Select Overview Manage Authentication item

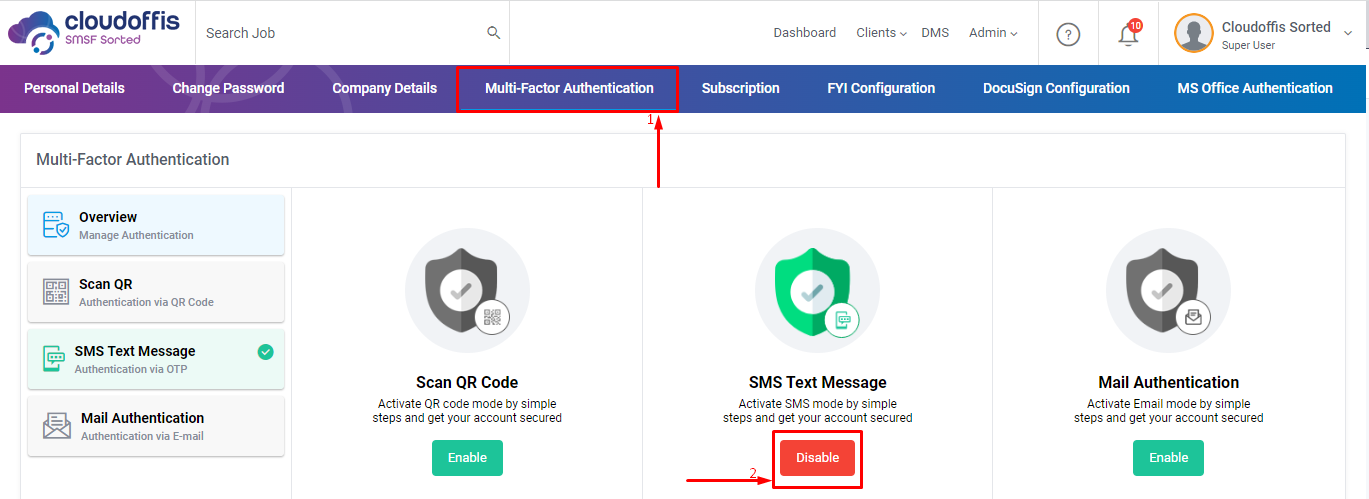pyautogui.click(x=156, y=225)
